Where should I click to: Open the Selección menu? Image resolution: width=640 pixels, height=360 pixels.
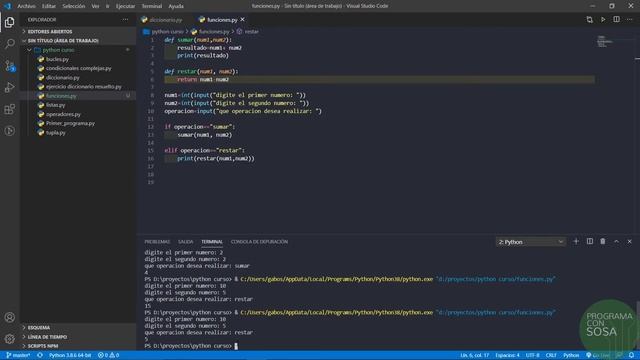73,6
